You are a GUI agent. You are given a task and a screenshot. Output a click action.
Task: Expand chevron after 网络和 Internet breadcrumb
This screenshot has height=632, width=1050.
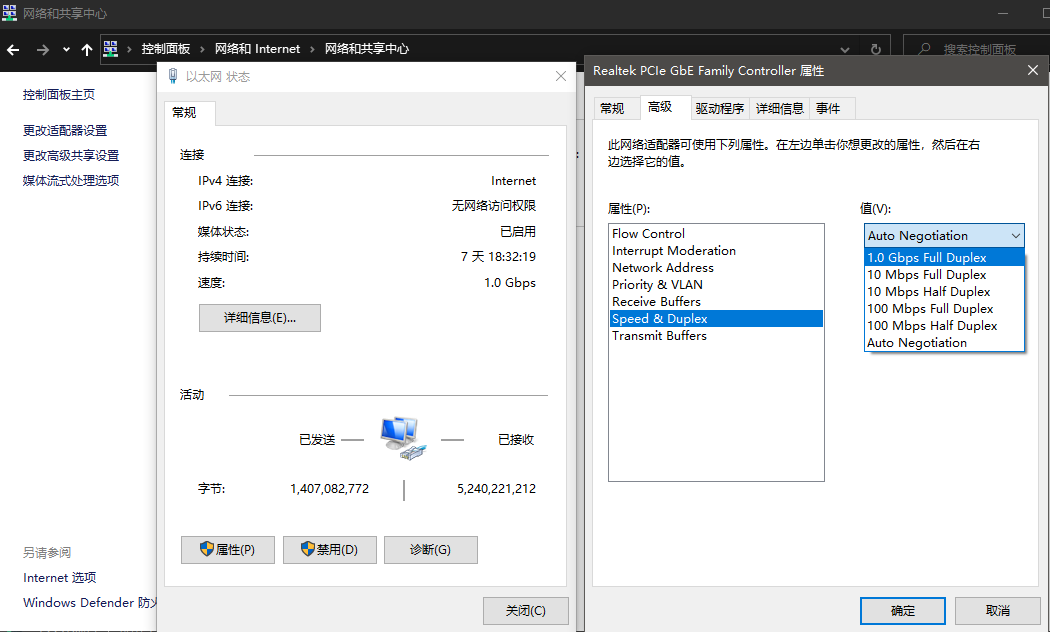[312, 50]
